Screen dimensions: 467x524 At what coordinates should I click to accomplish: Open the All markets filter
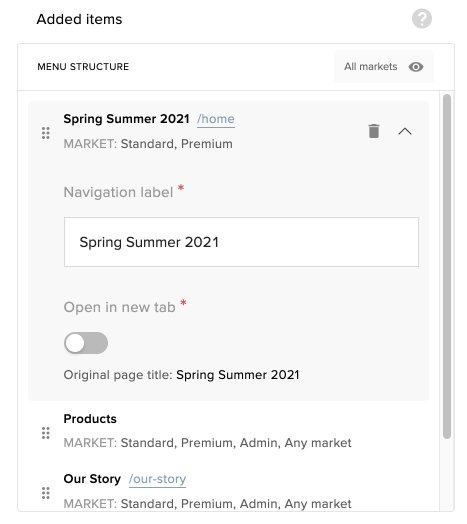click(383, 67)
